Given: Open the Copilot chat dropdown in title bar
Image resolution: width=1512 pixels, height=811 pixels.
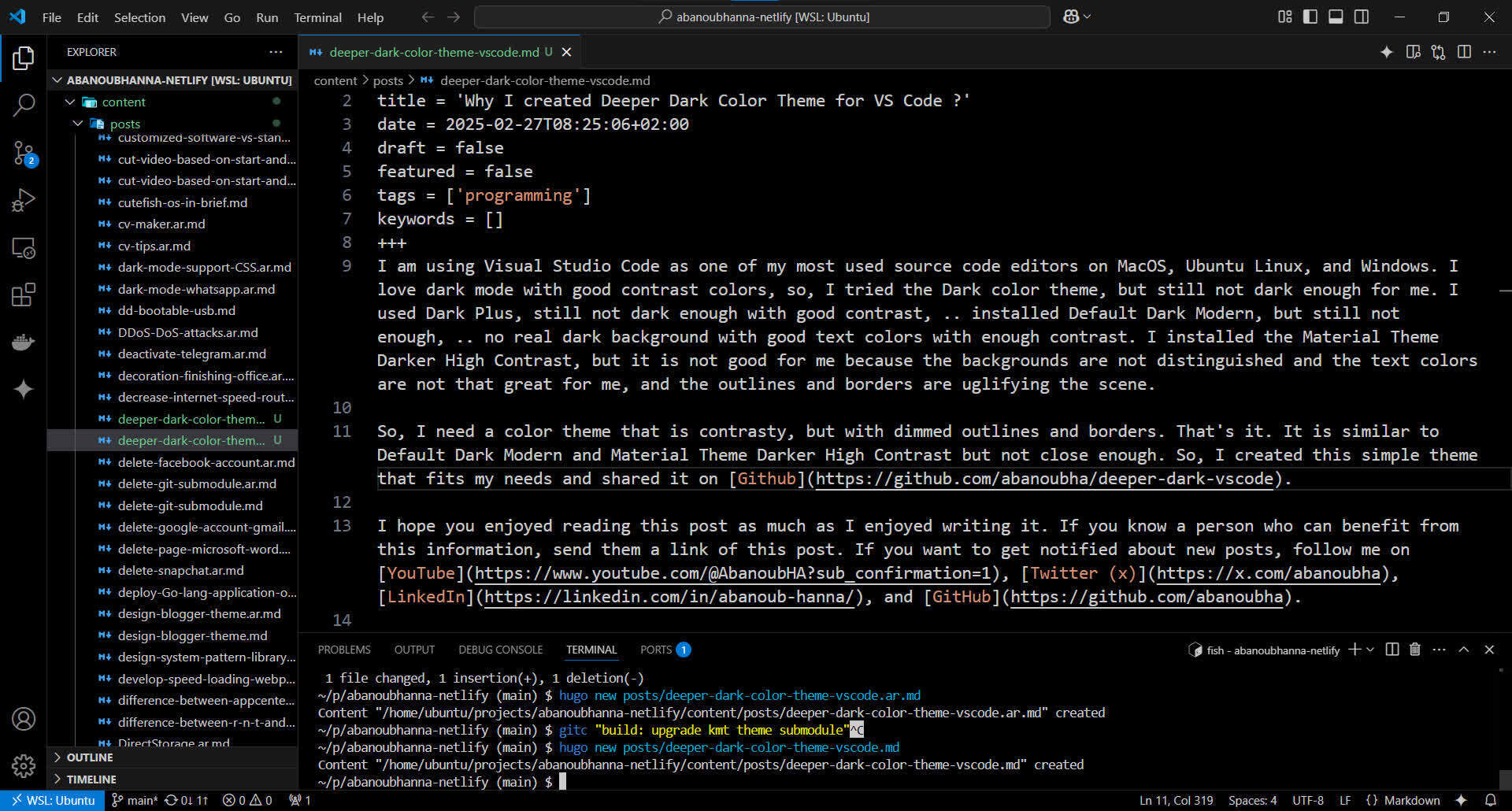Looking at the screenshot, I should pyautogui.click(x=1088, y=17).
